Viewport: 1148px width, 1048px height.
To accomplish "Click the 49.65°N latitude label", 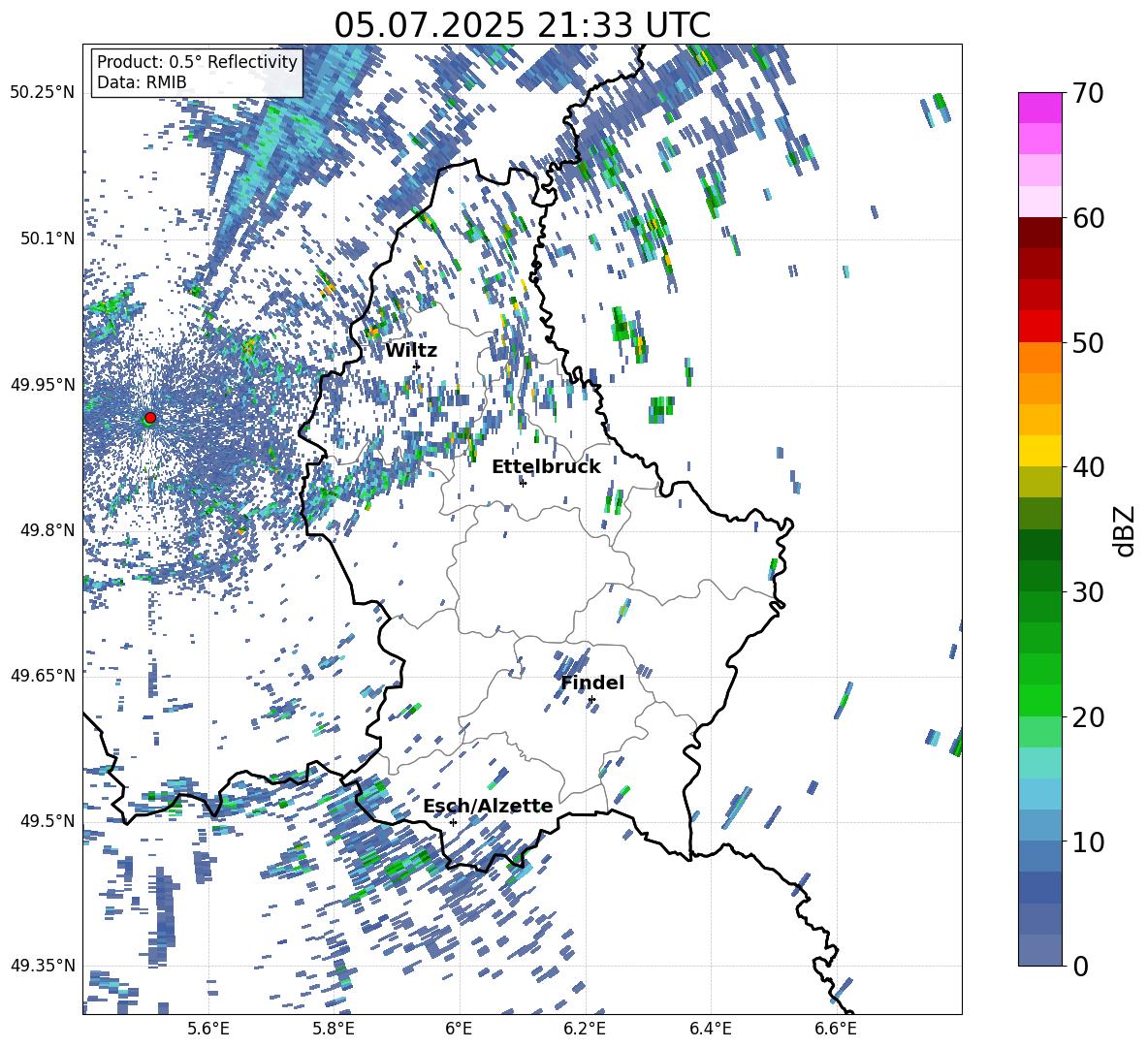I will pos(43,675).
